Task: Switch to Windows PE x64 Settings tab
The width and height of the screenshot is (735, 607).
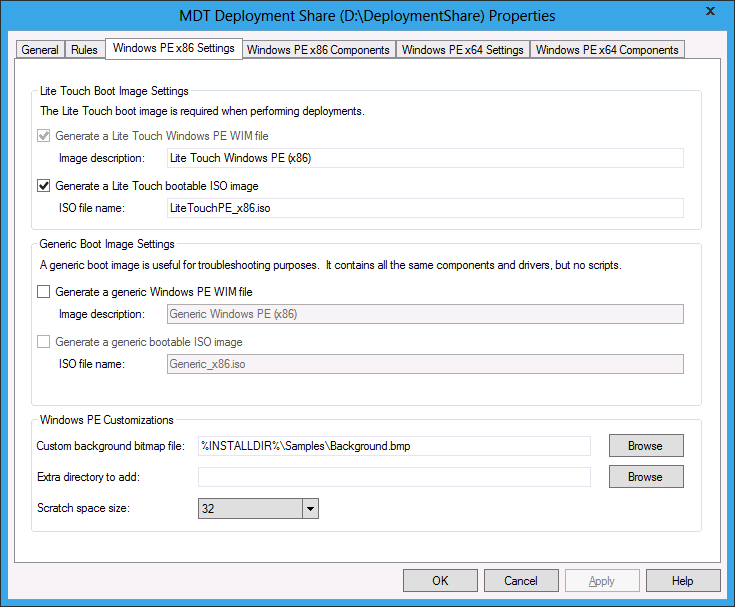Action: [463, 50]
